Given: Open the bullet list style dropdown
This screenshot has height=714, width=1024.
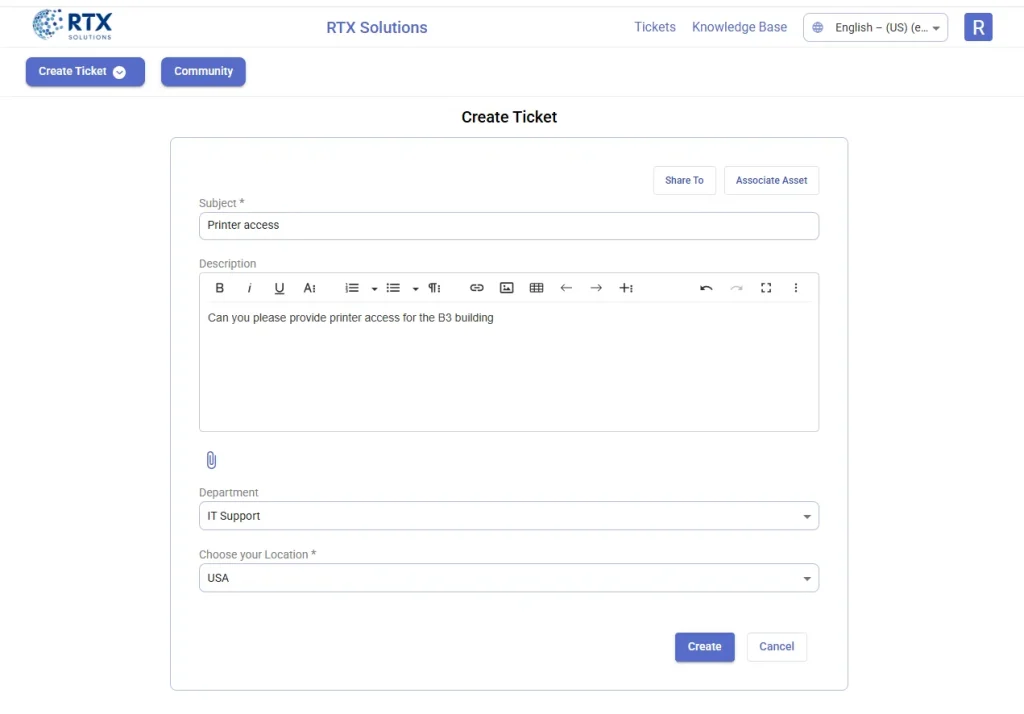Looking at the screenshot, I should point(415,288).
